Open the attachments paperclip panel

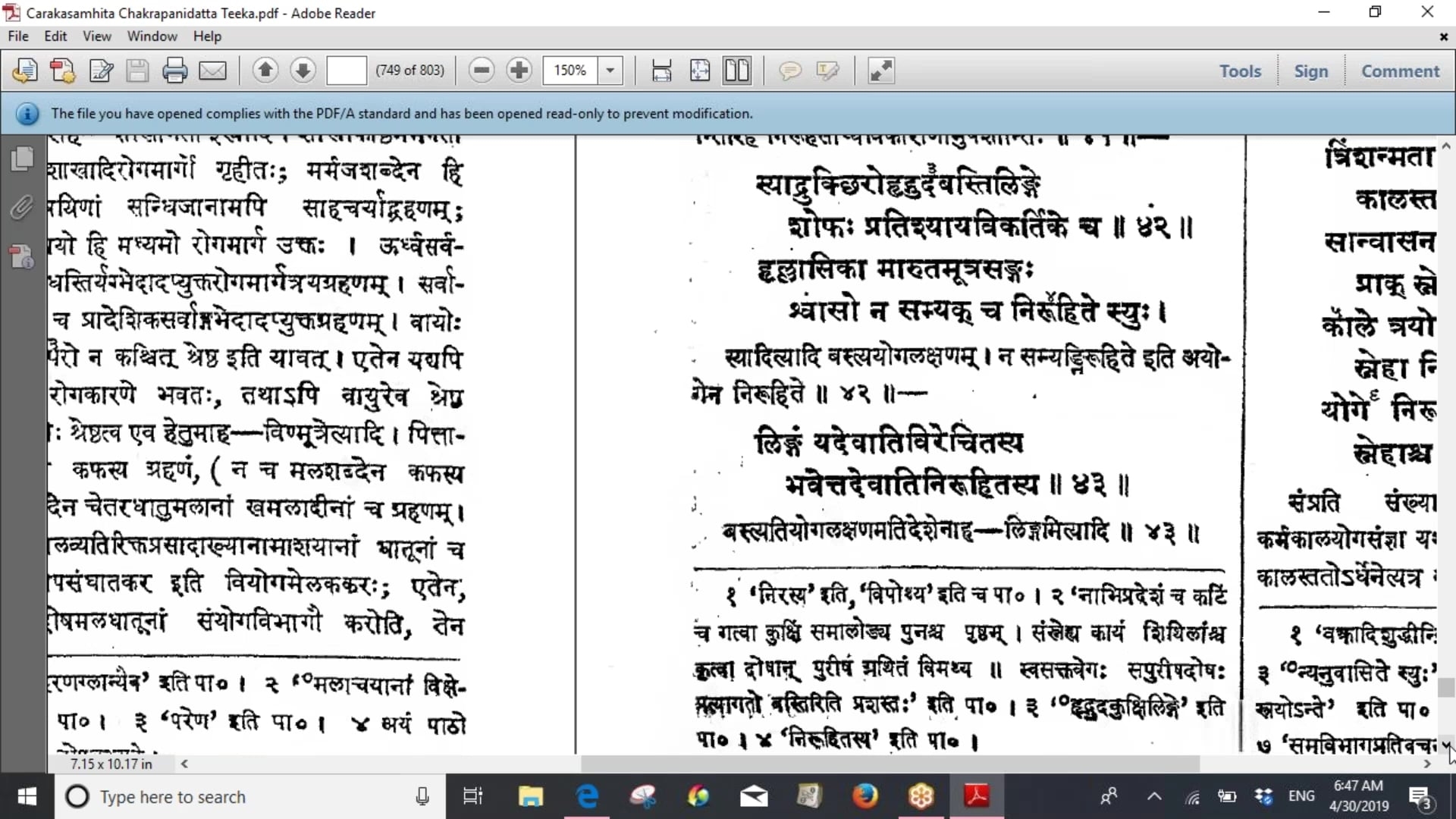tap(22, 207)
